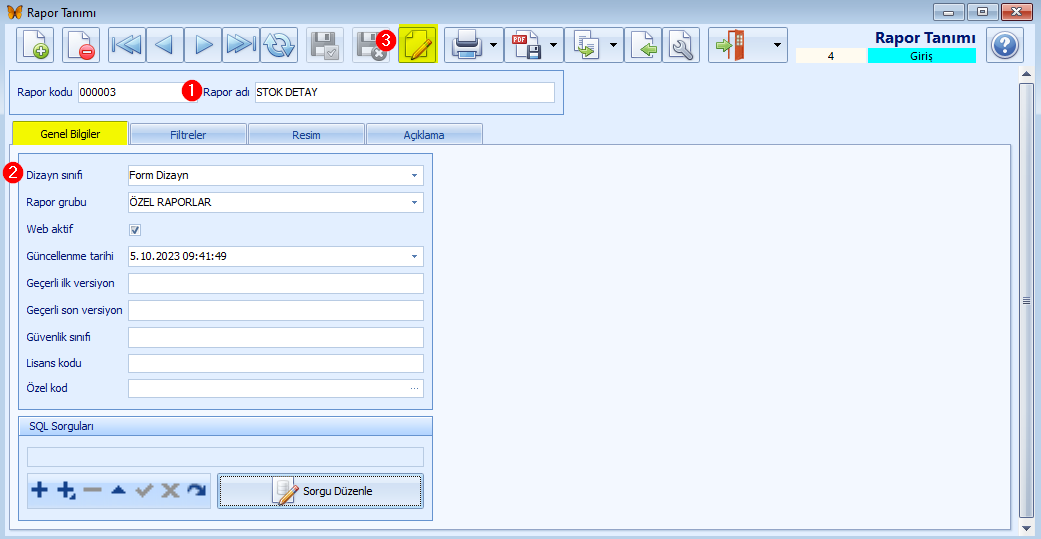Jump to the first record
The width and height of the screenshot is (1041, 539).
[126, 45]
